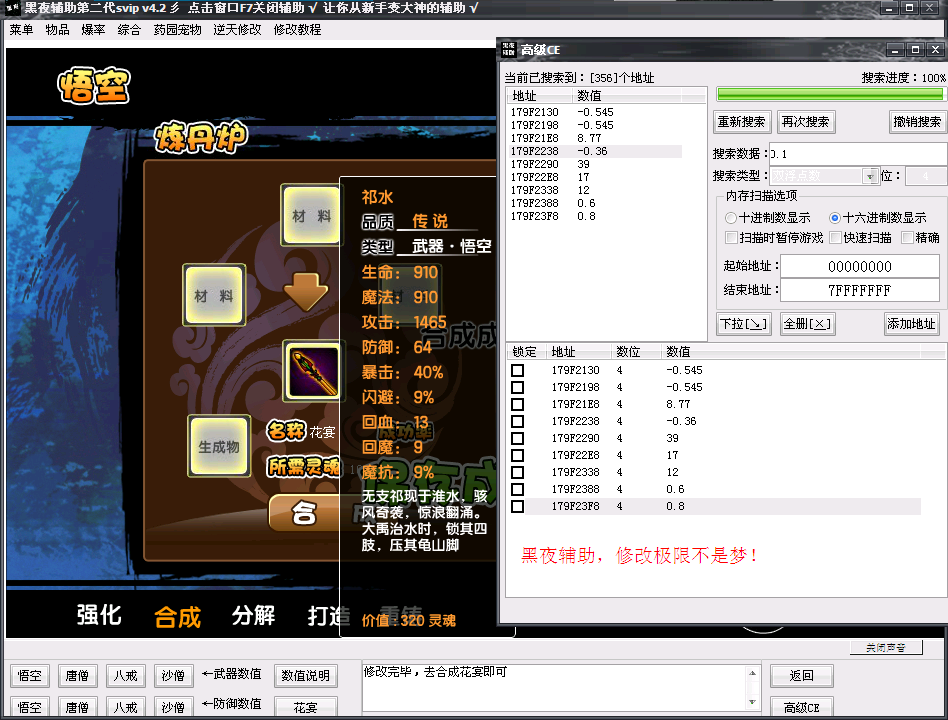Open the 菜单 menu
Viewport: 948px width, 720px height.
point(21,30)
